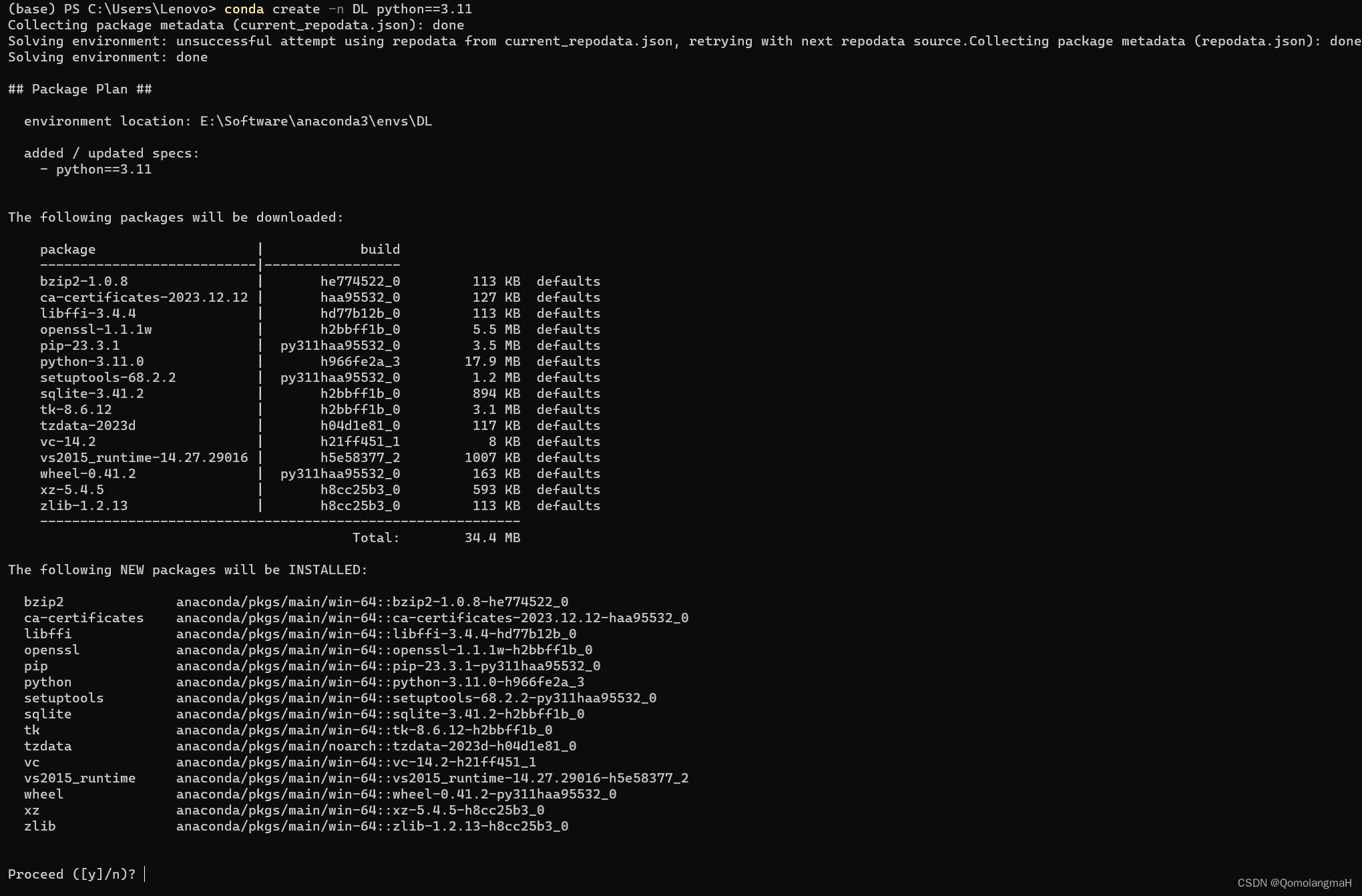Click the conda create command text

point(347,9)
